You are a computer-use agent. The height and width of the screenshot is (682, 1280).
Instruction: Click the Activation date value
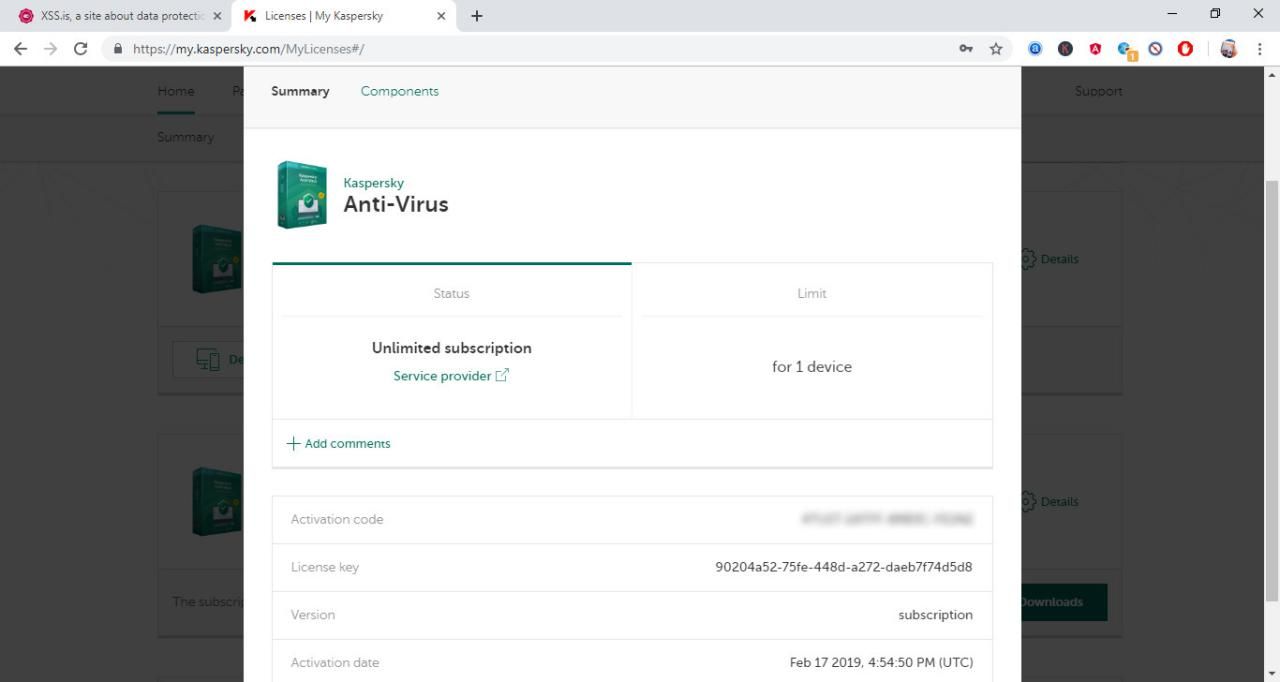click(x=881, y=662)
